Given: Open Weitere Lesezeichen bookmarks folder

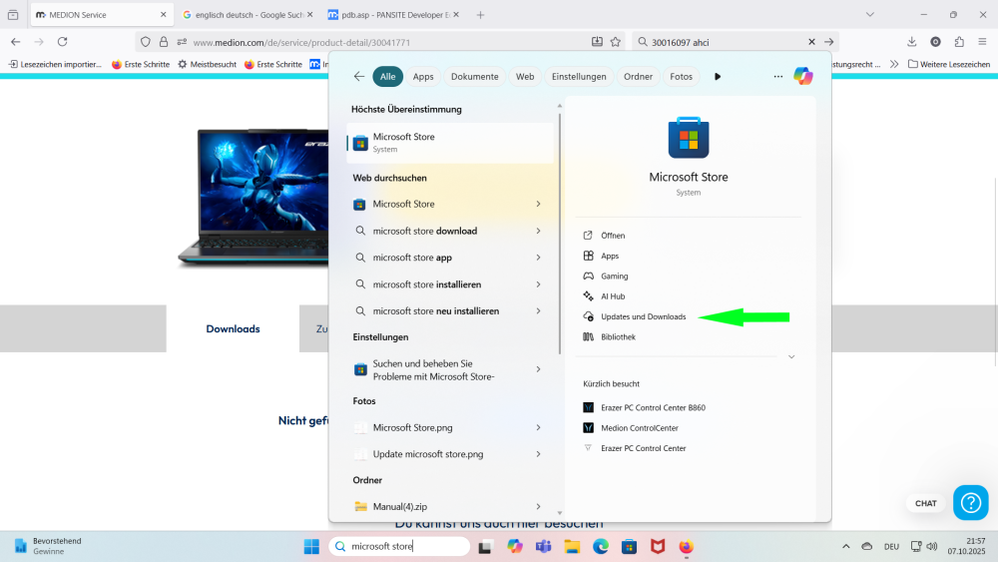Looking at the screenshot, I should click(x=949, y=64).
